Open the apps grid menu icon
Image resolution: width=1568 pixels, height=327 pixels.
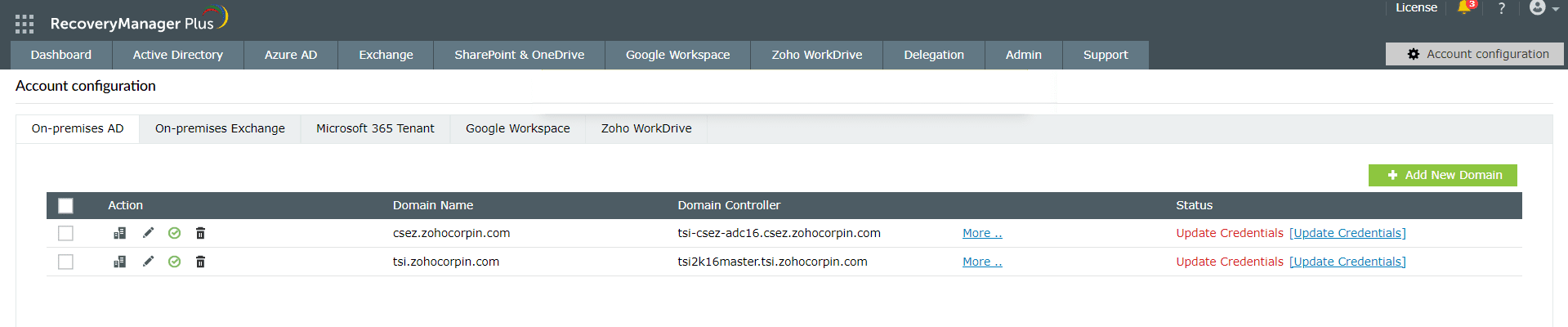click(x=25, y=24)
